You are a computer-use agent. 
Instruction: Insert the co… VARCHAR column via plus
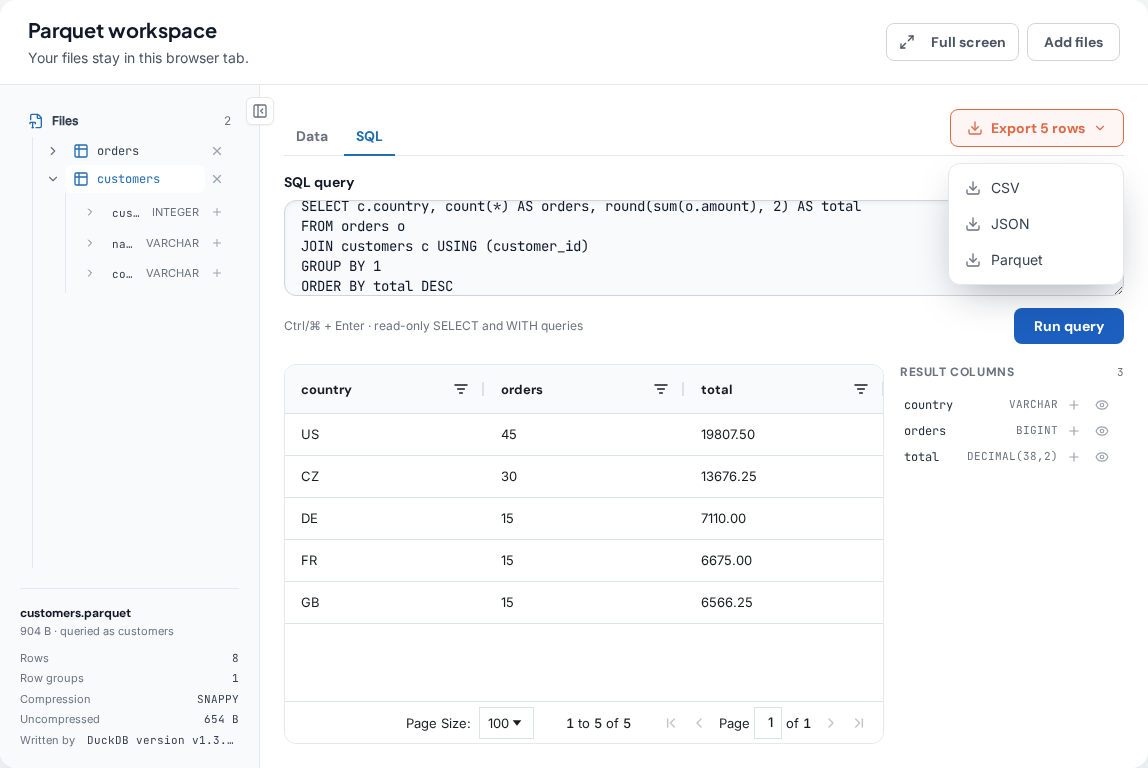point(217,273)
